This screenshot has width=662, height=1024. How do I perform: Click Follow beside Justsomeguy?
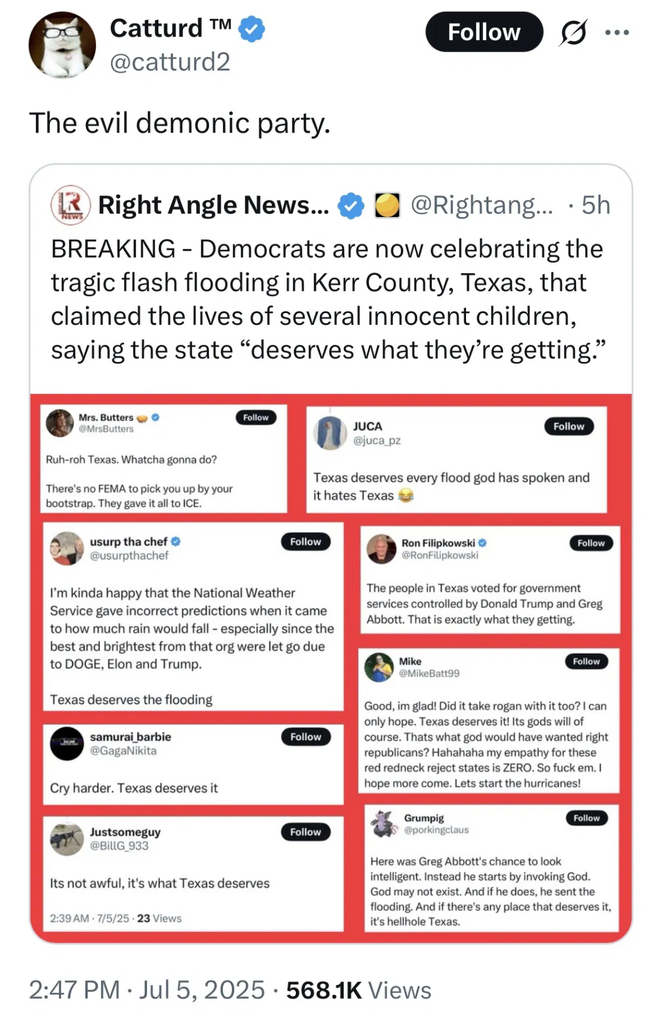pos(305,832)
